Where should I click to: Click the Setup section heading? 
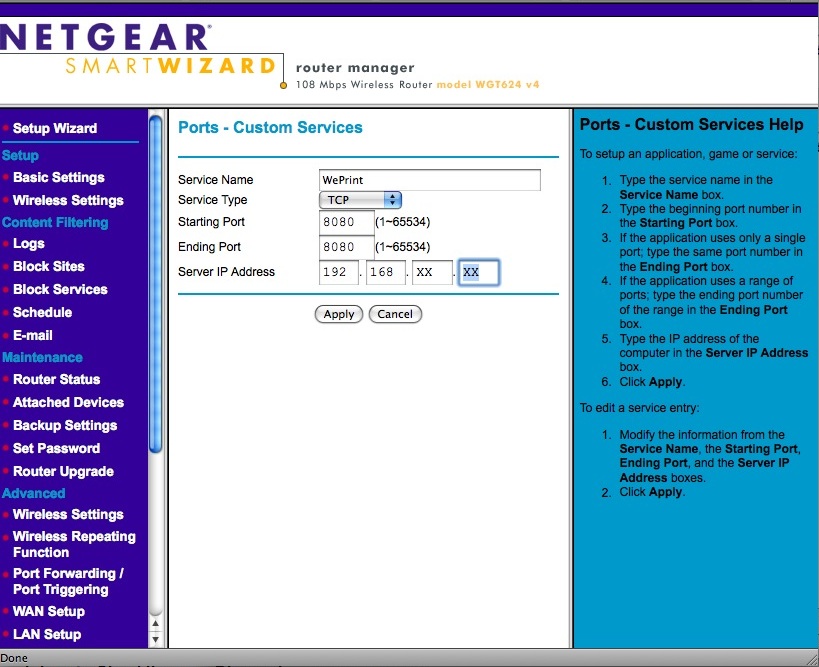(x=20, y=156)
